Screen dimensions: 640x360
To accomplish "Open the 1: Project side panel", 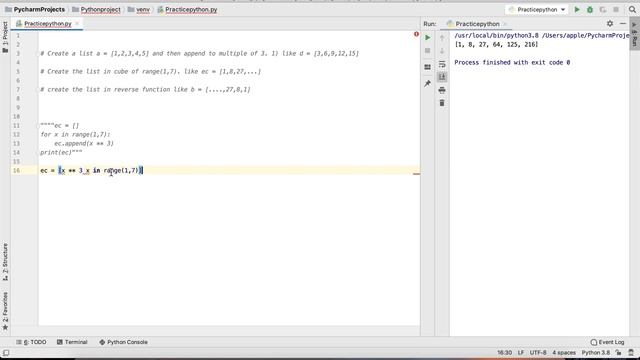I will 5,37.
